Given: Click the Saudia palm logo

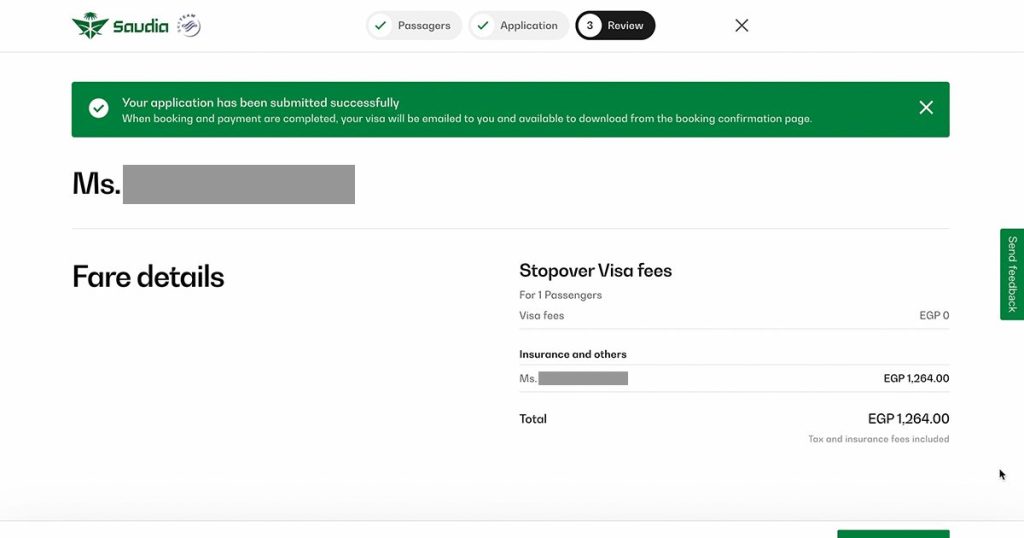Looking at the screenshot, I should click(90, 26).
